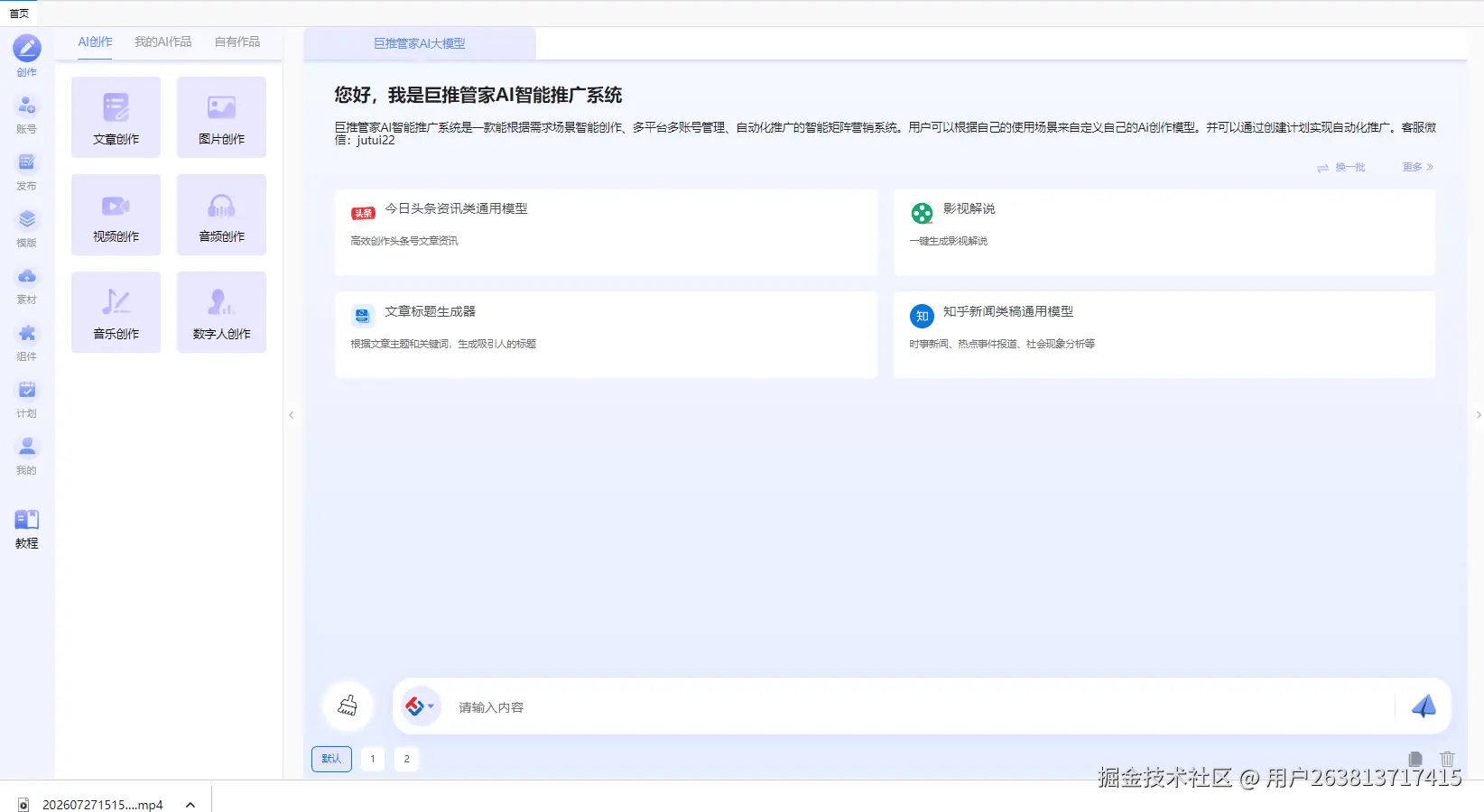Click the 请输入内容 input field
Image resolution: width=1484 pixels, height=812 pixels.
pyautogui.click(x=921, y=707)
